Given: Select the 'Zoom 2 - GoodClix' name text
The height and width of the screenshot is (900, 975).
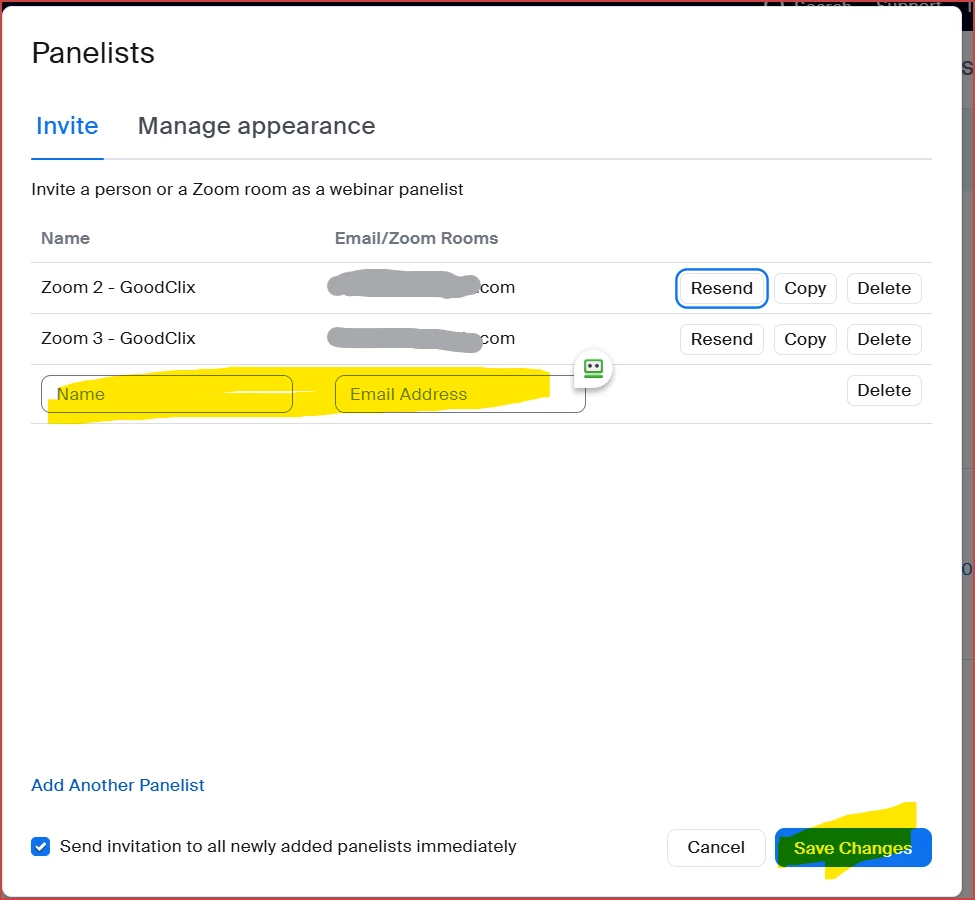Looking at the screenshot, I should (x=118, y=287).
